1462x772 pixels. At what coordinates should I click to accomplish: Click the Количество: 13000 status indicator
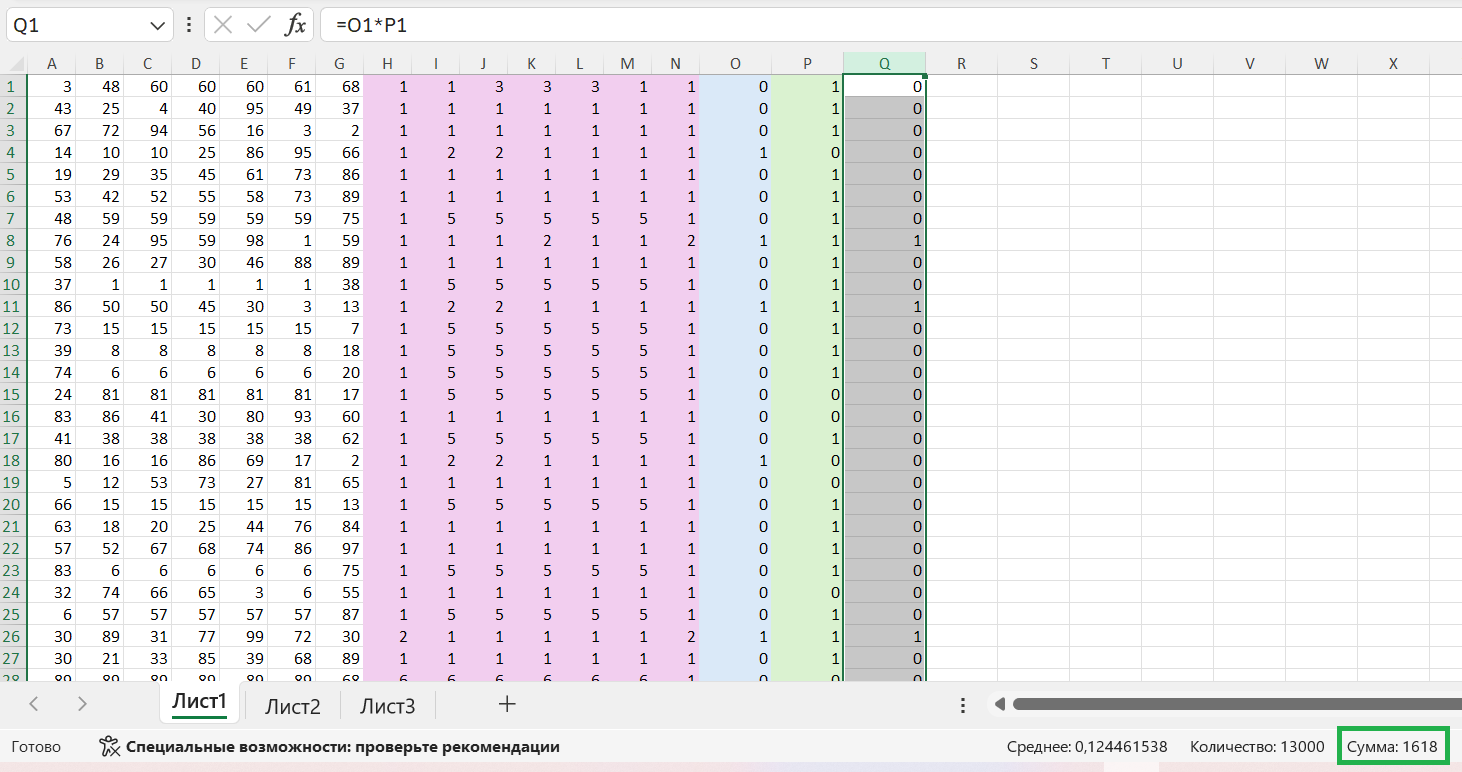tap(1256, 747)
